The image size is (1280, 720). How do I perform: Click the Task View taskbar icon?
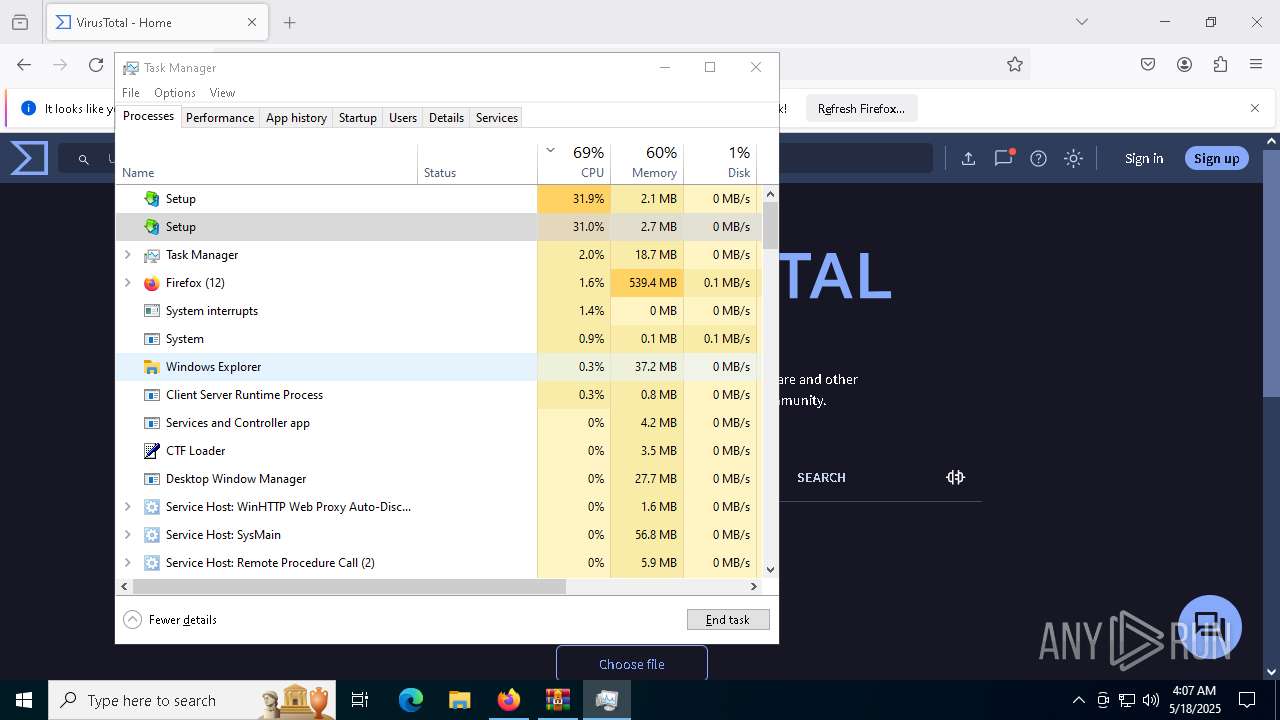(x=360, y=700)
